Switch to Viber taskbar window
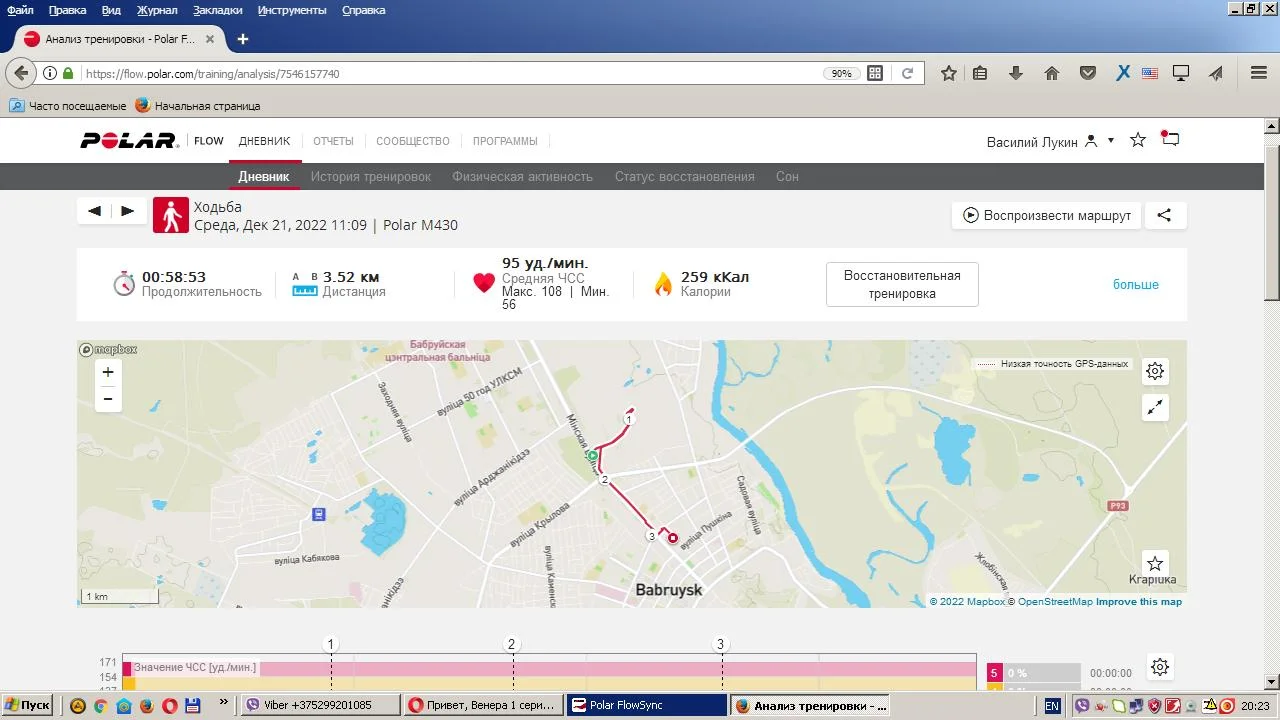The image size is (1280, 720). pos(321,705)
